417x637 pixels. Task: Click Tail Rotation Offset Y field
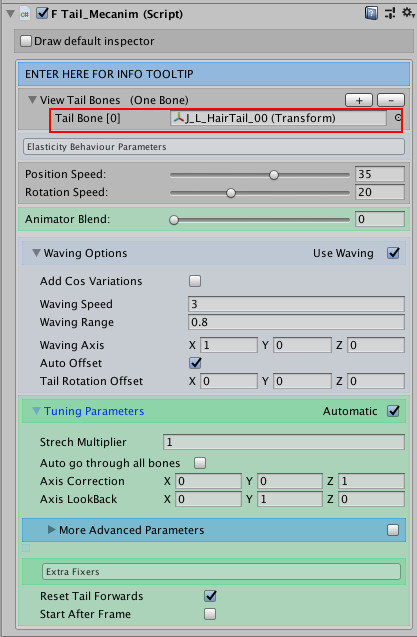click(302, 381)
